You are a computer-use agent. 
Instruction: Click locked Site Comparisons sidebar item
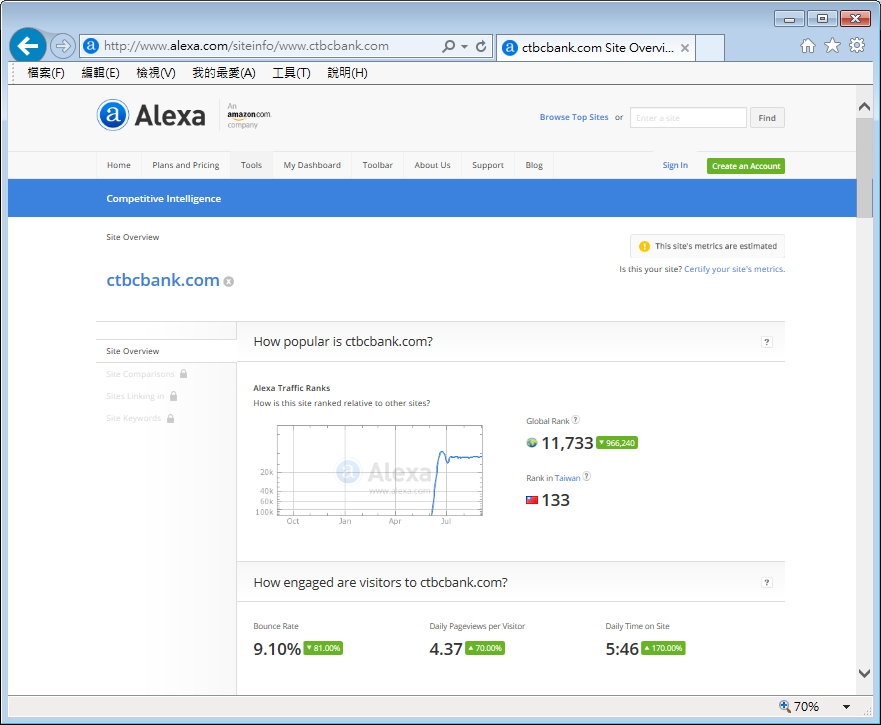140,374
